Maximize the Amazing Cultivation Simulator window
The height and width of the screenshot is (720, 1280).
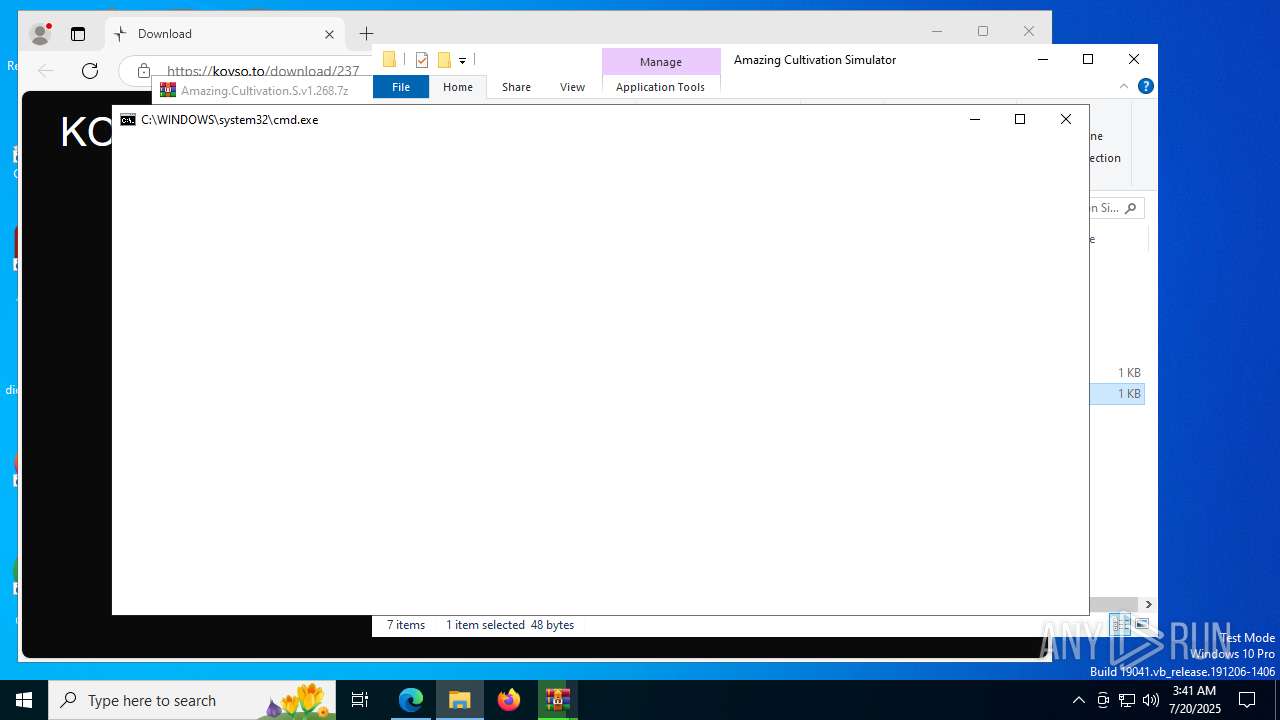click(x=1088, y=59)
